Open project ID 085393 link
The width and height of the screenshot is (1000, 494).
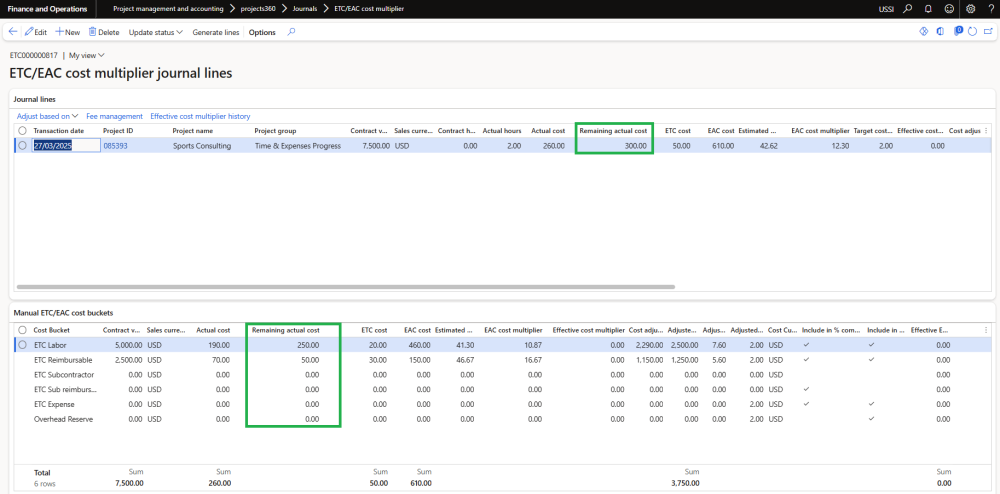tap(115, 145)
